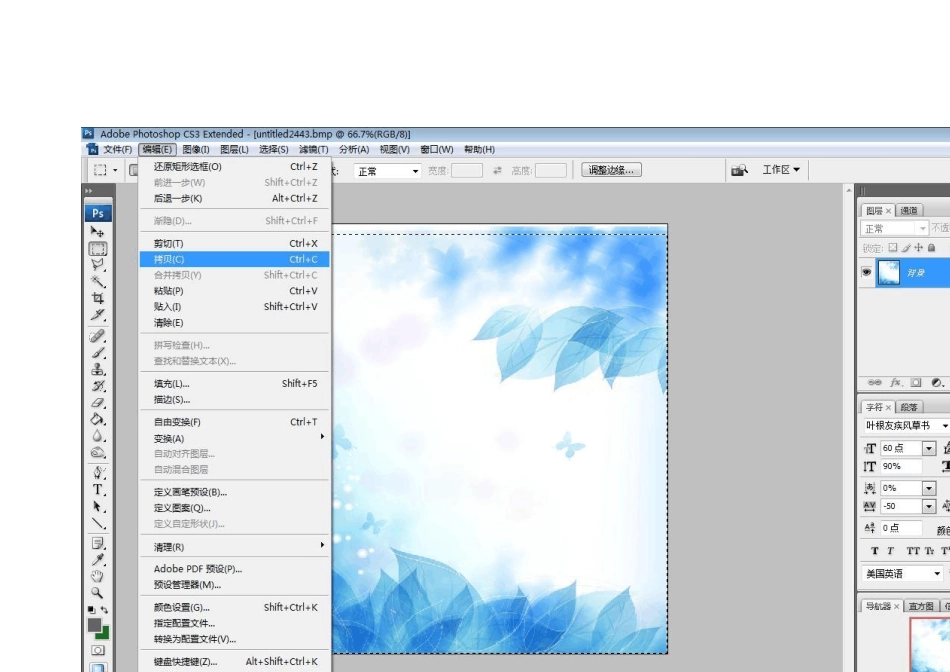Expand the 清理(R) submenu
This screenshot has height=672, width=950.
[234, 547]
